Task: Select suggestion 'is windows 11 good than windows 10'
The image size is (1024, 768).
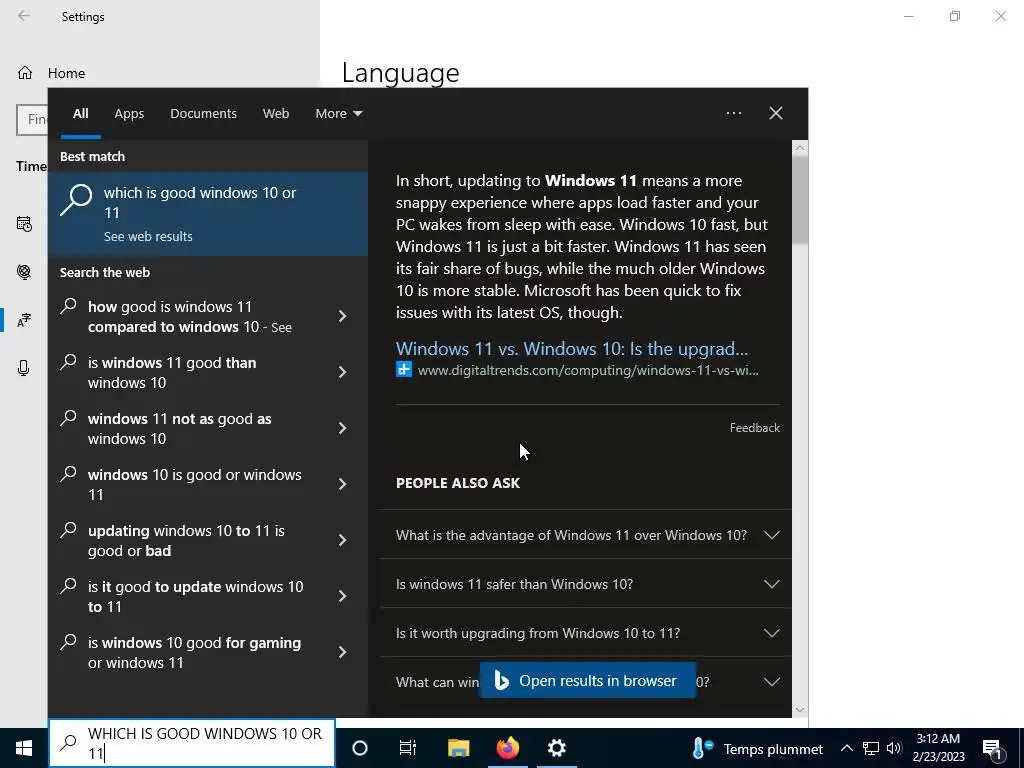Action: click(x=172, y=373)
